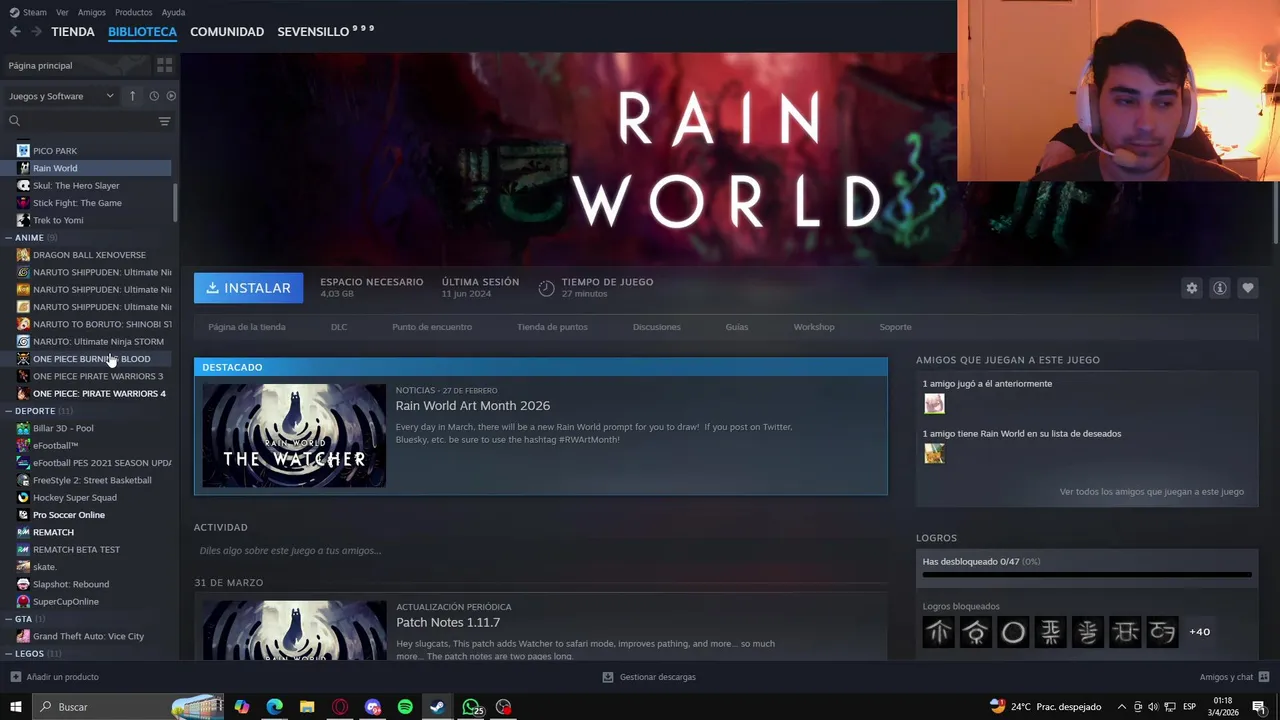Screen dimensions: 1280x720
Task: Open Opera browser from taskbar
Action: (340, 707)
